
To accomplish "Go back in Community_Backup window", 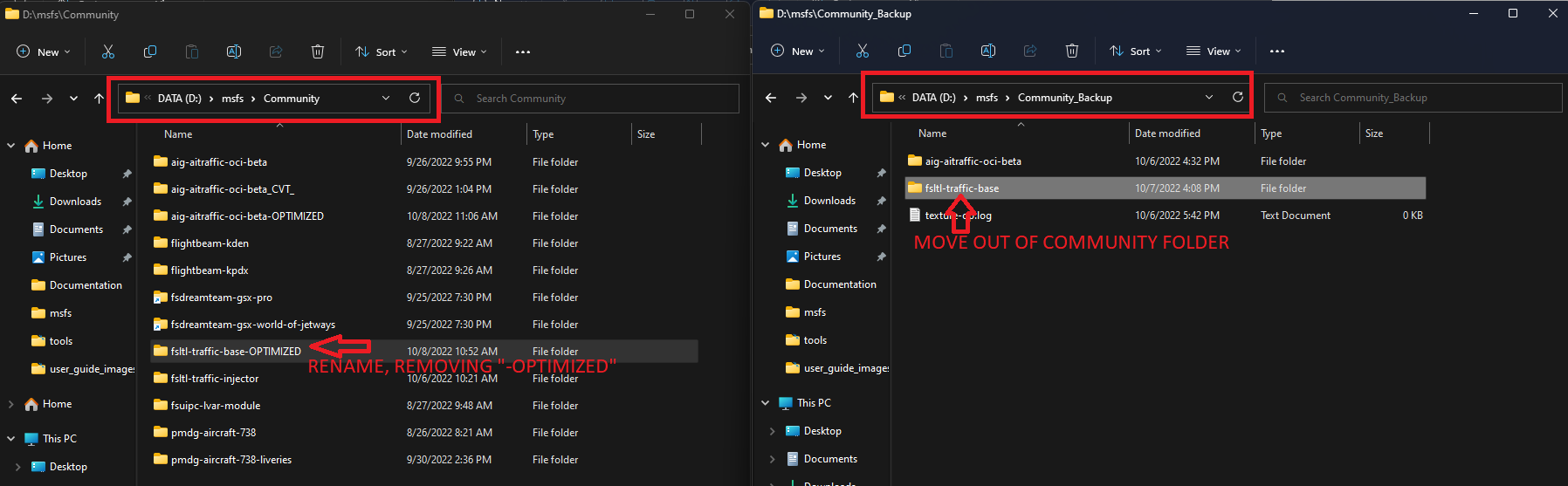I will 771,98.
